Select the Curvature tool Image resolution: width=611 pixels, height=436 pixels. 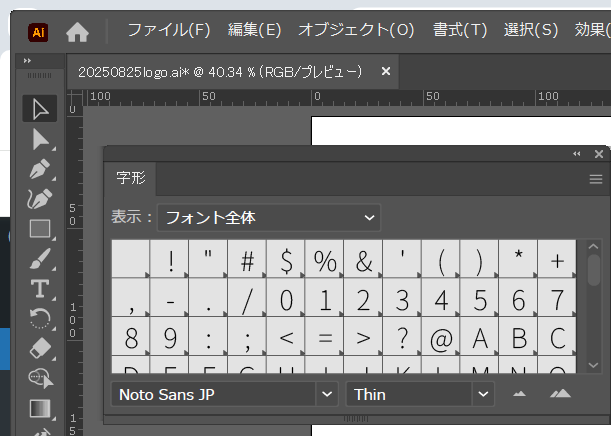(40, 198)
